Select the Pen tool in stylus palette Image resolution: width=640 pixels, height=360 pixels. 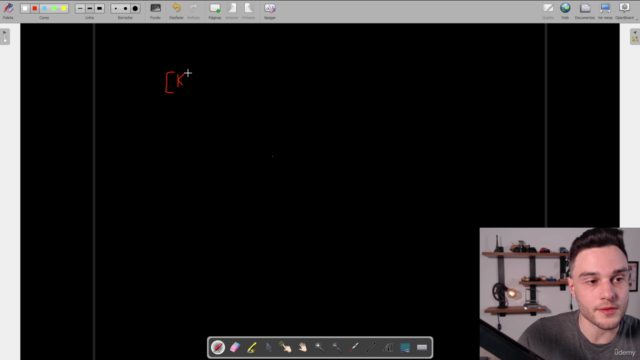click(218, 347)
